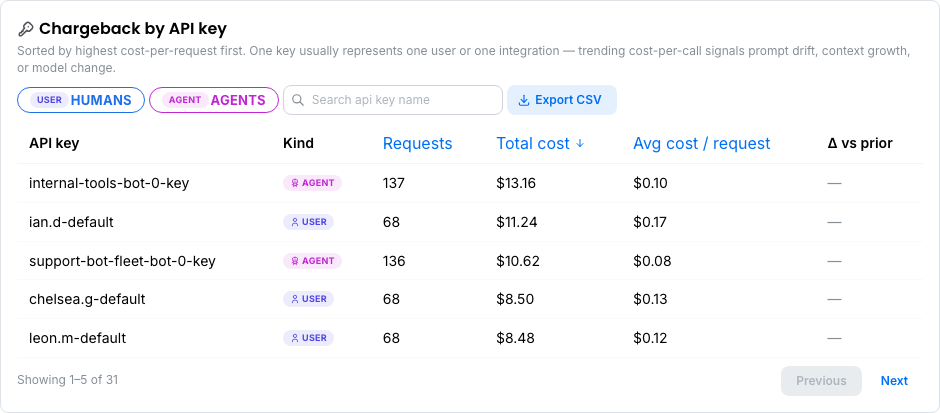Toggle the HUMANS filter chip
Screen dimensions: 940x413
(x=81, y=100)
